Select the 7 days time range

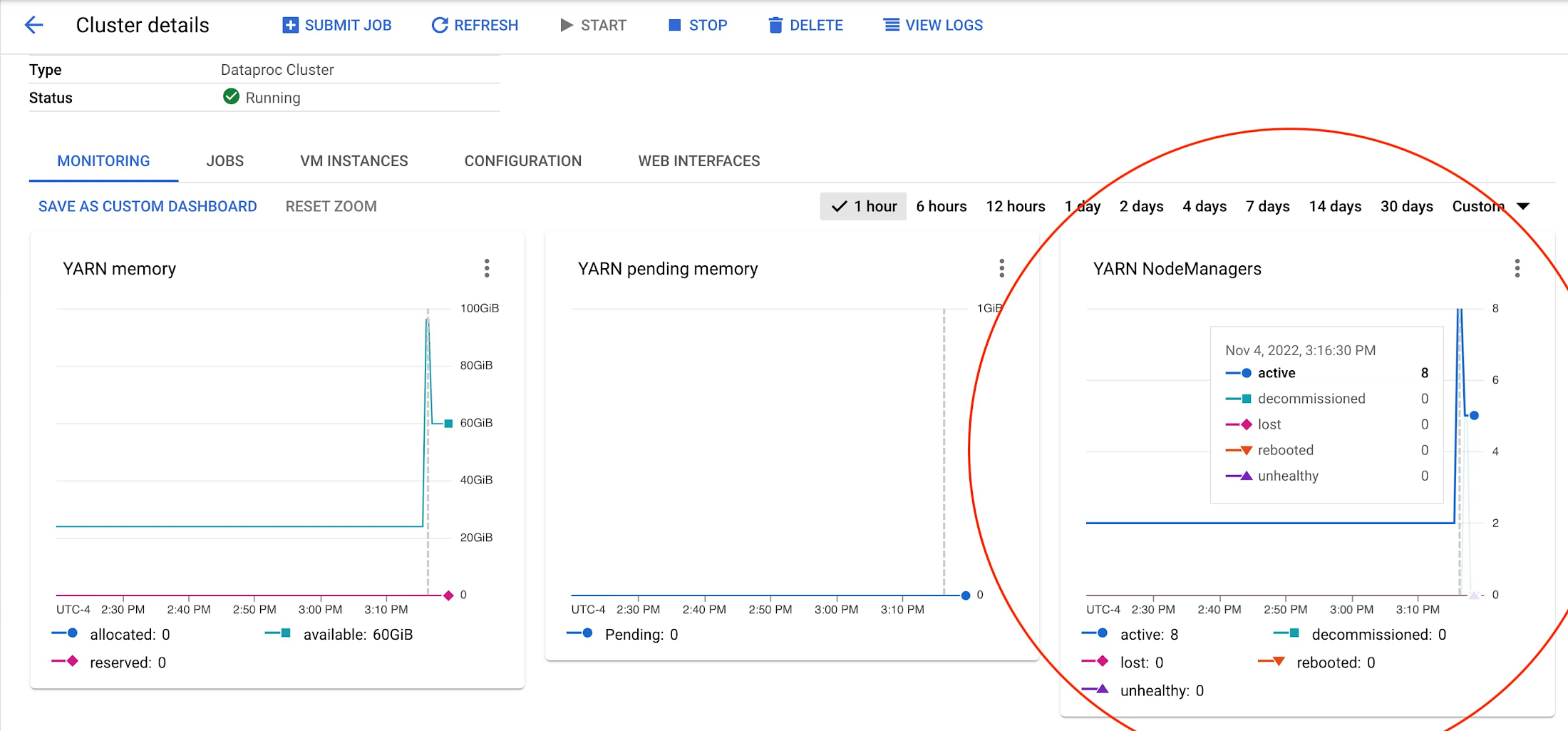1268,206
